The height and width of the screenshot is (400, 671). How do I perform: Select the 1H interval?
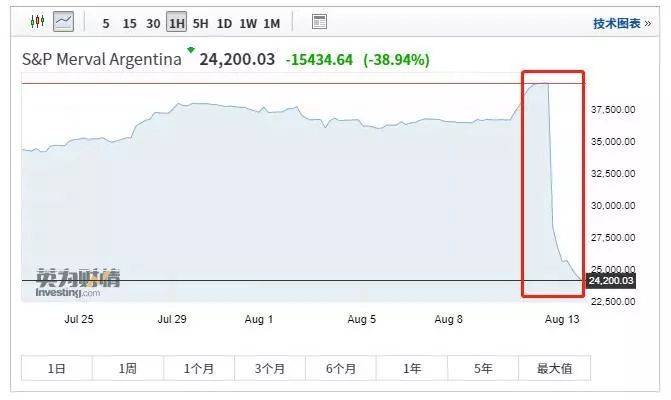tap(177, 22)
